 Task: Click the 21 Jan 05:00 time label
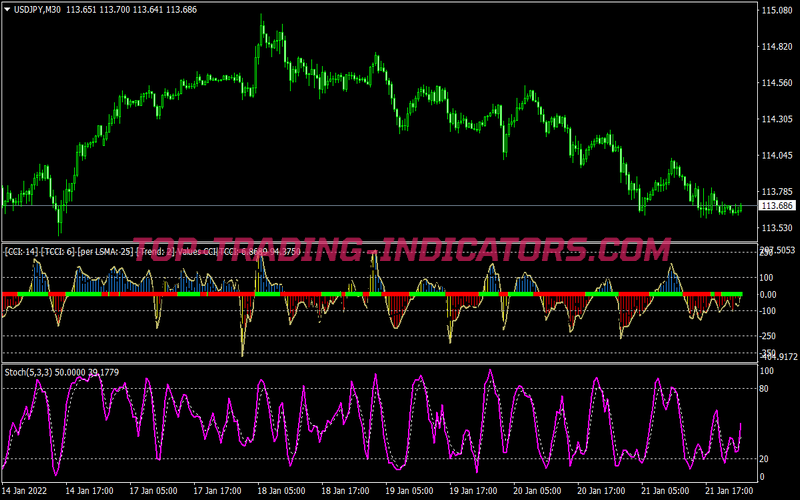pos(665,491)
